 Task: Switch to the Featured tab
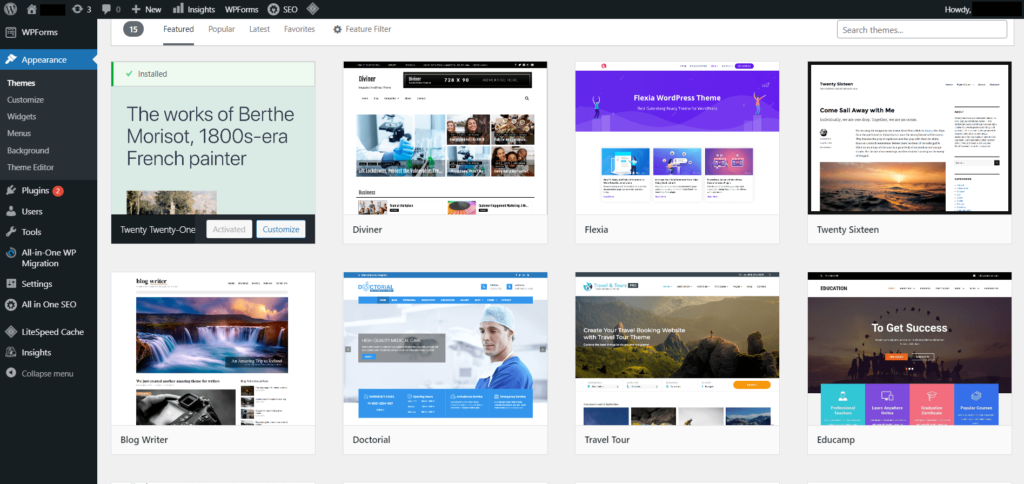pos(178,29)
